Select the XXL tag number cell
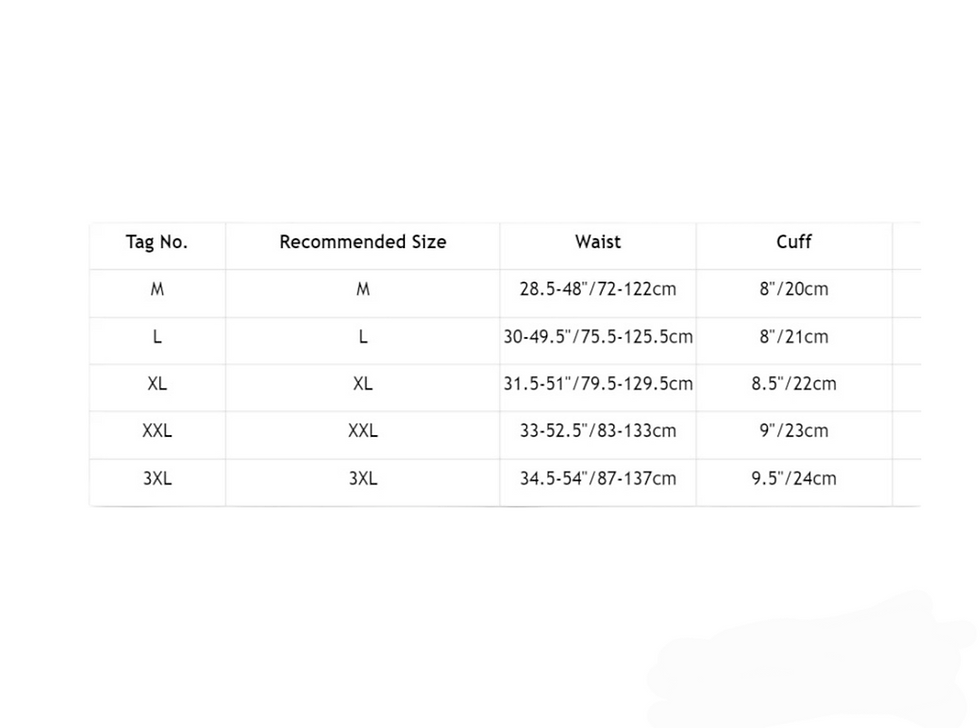The height and width of the screenshot is (728, 980). pyautogui.click(x=157, y=431)
